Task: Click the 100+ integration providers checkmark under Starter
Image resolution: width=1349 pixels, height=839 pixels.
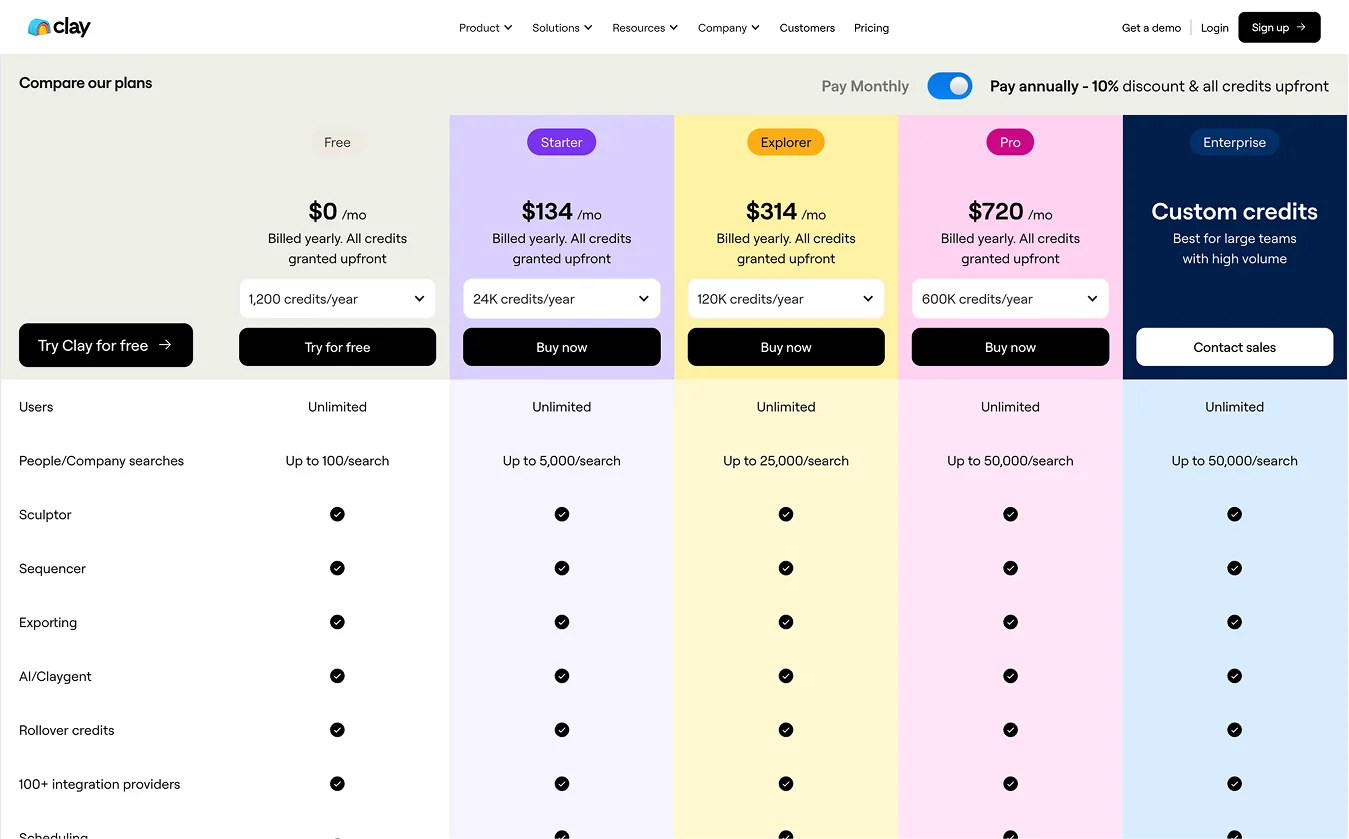Action: (x=562, y=784)
